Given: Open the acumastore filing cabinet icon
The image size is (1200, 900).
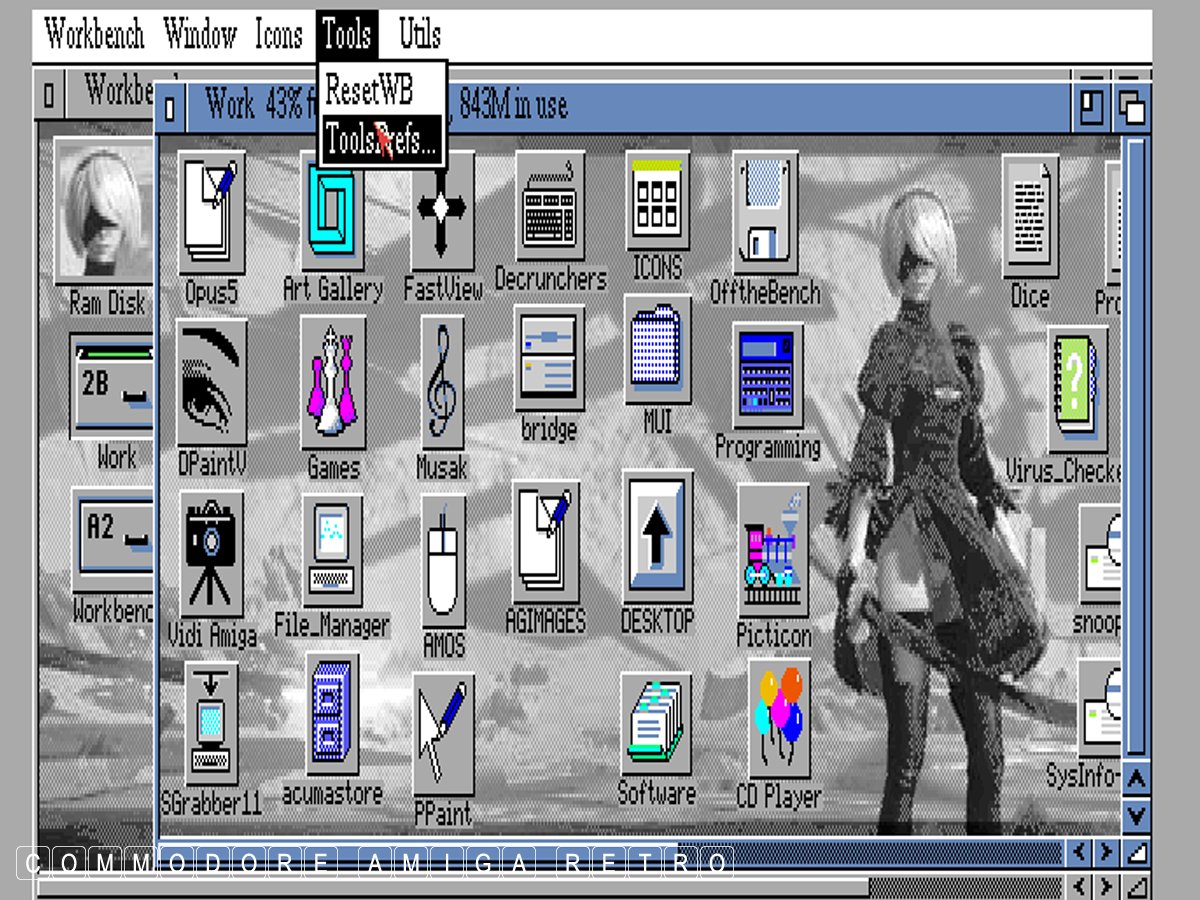Looking at the screenshot, I should 333,715.
